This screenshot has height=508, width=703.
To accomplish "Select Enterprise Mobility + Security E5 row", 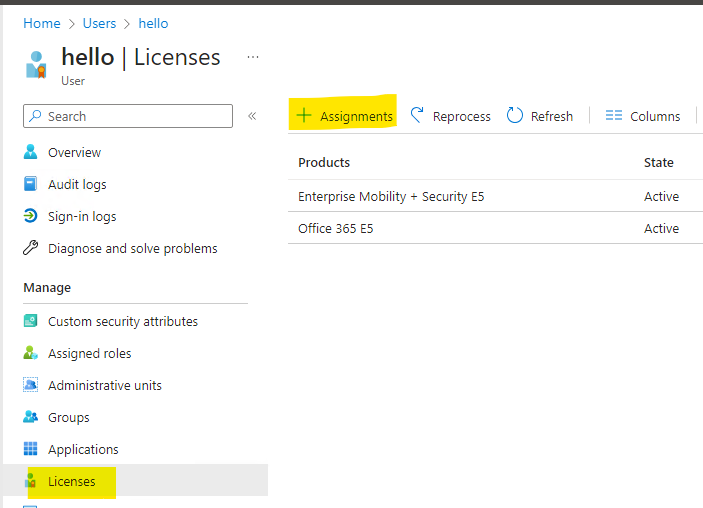I will pos(495,196).
